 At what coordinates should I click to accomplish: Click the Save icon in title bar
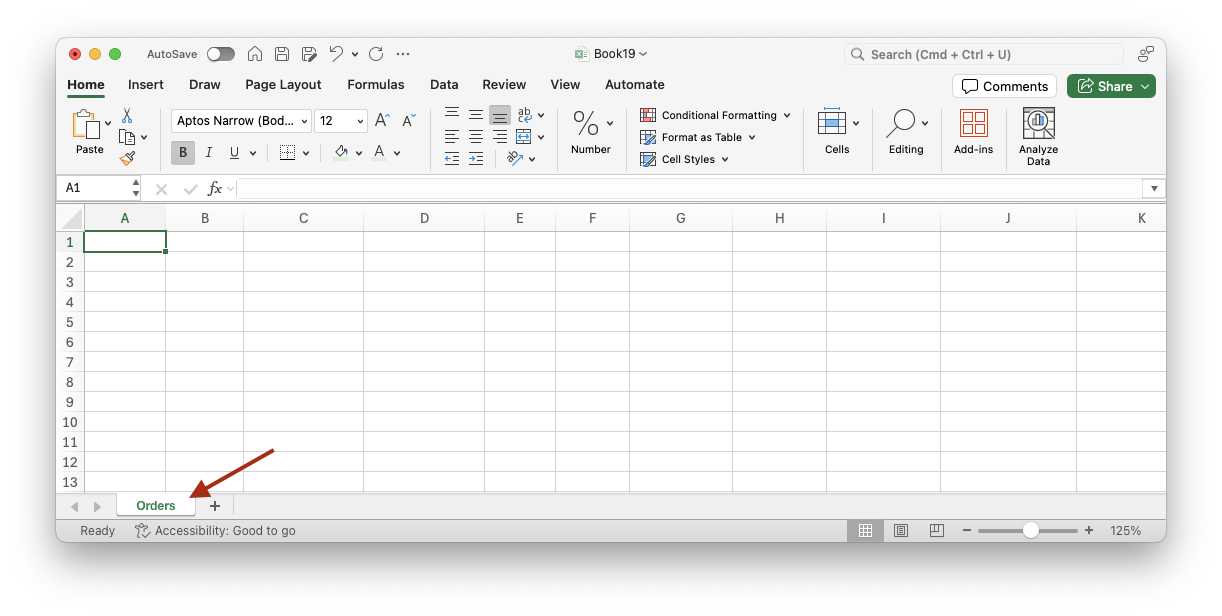pos(282,54)
